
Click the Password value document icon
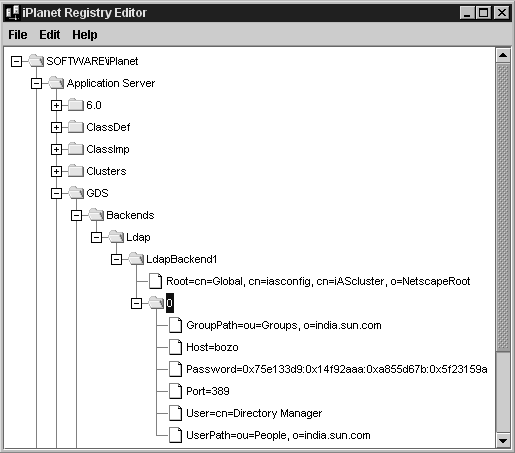click(x=175, y=369)
